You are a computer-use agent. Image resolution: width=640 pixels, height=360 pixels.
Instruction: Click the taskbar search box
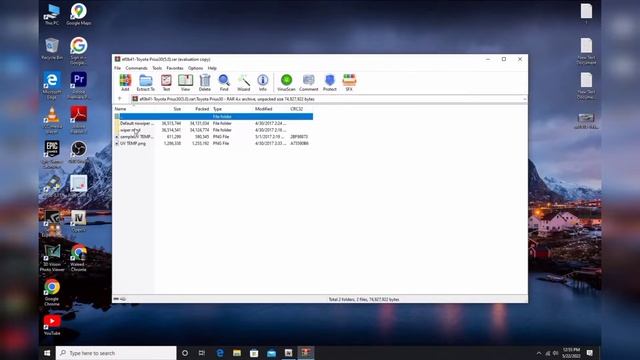(x=116, y=353)
